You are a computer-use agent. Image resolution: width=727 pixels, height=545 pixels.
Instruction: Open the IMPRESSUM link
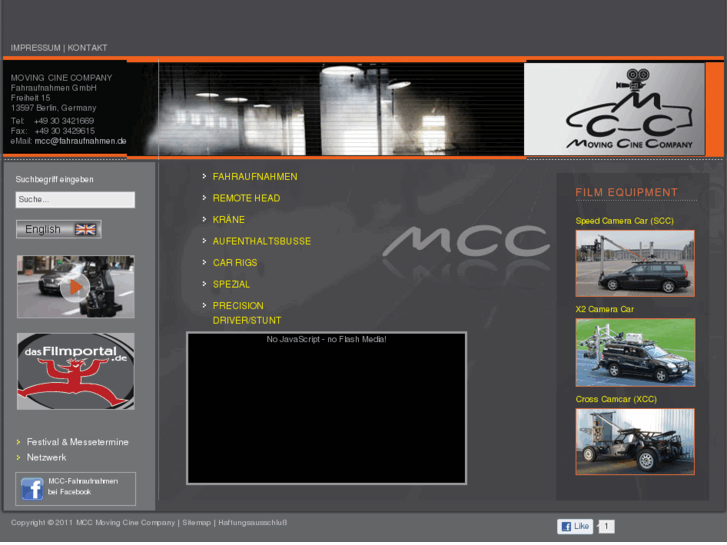click(35, 48)
